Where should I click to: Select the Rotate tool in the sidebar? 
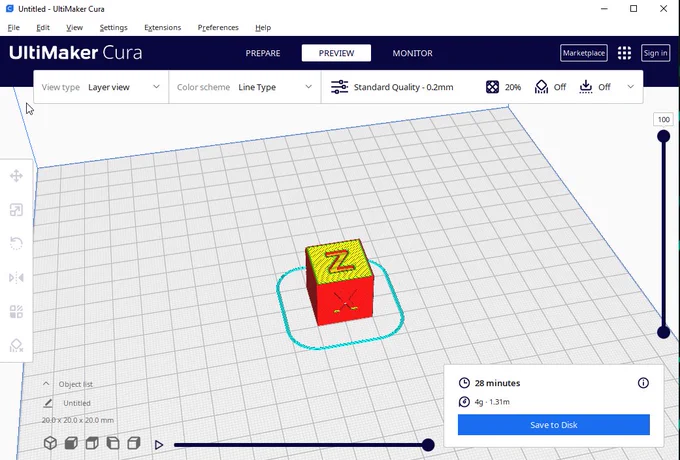click(16, 243)
